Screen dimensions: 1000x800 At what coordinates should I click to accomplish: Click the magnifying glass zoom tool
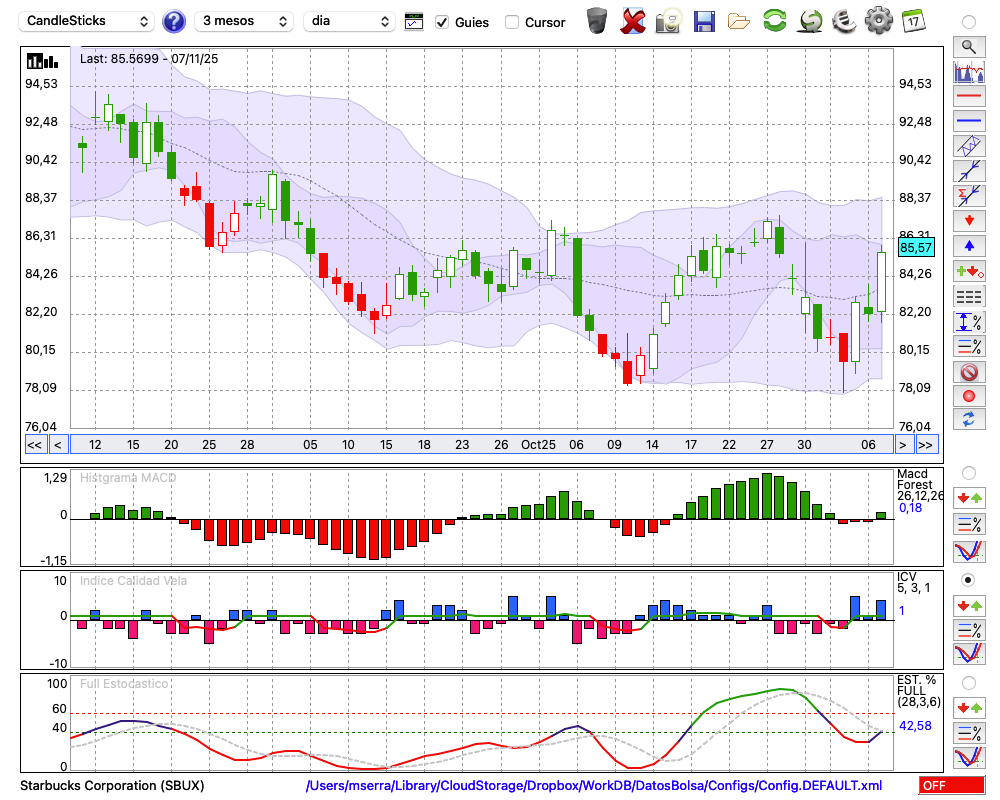[x=968, y=46]
